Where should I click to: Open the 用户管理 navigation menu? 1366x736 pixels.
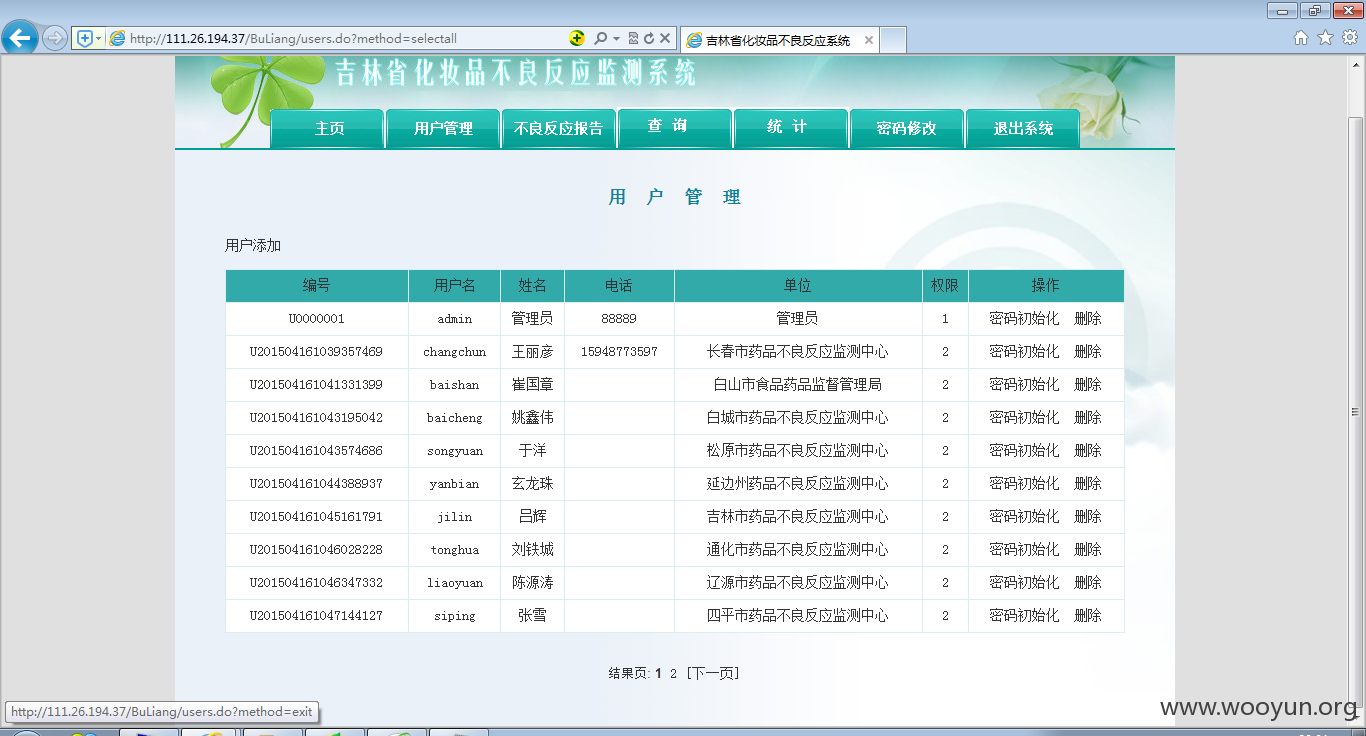443,128
